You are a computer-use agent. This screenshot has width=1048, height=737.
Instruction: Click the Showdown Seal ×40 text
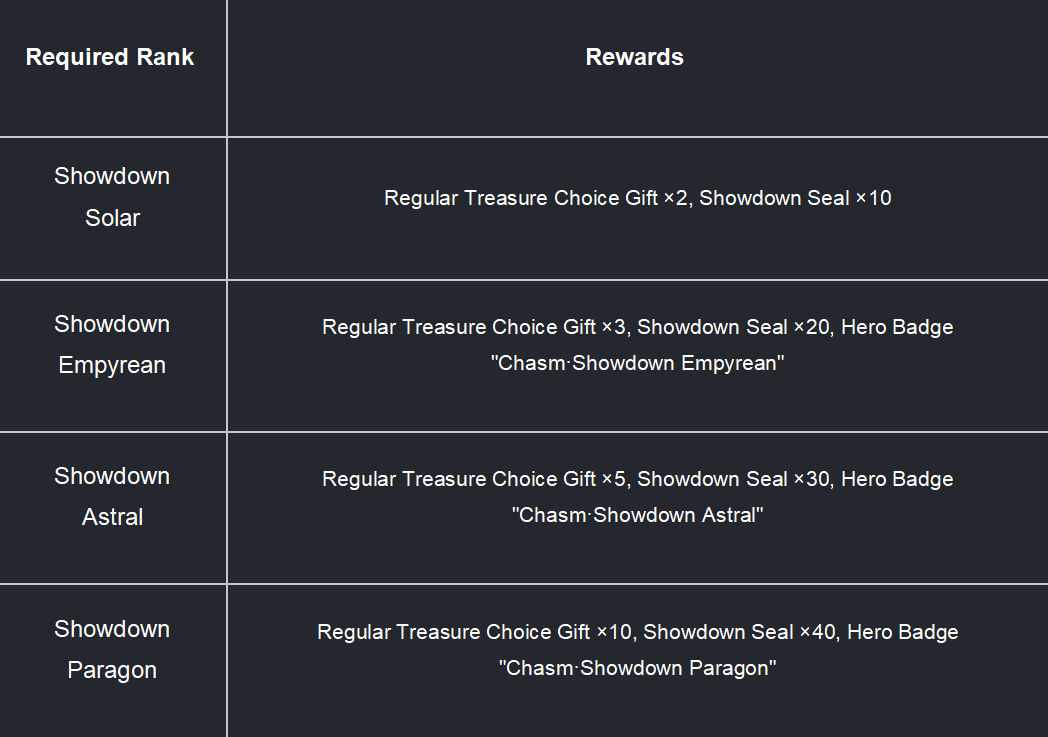pos(739,632)
